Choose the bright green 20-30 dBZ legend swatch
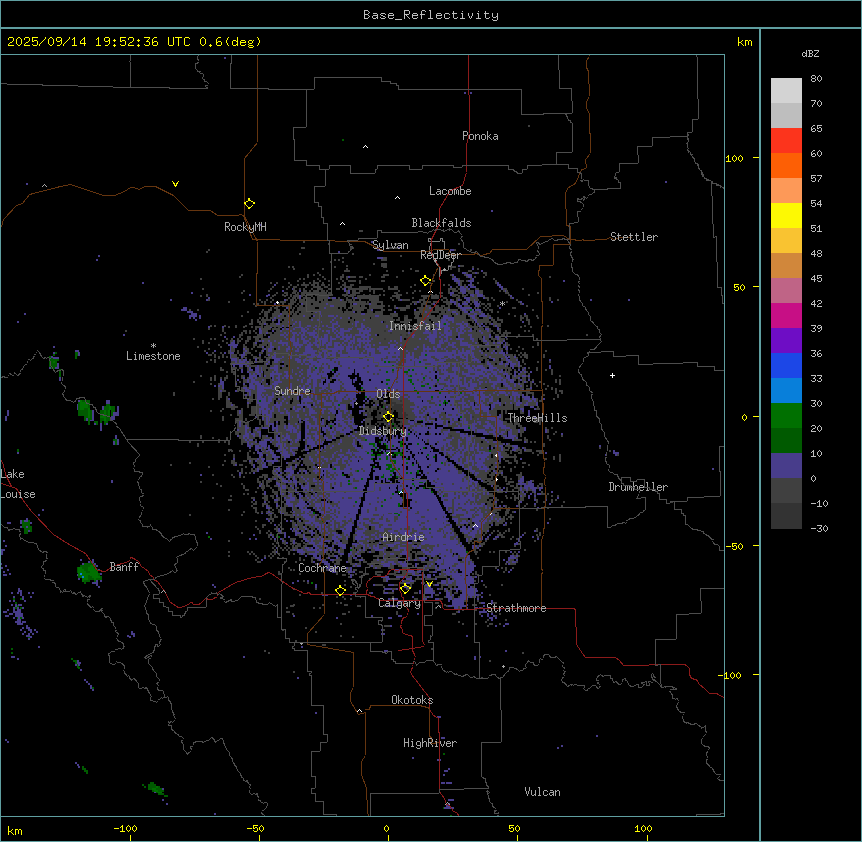This screenshot has height=842, width=862. 786,416
